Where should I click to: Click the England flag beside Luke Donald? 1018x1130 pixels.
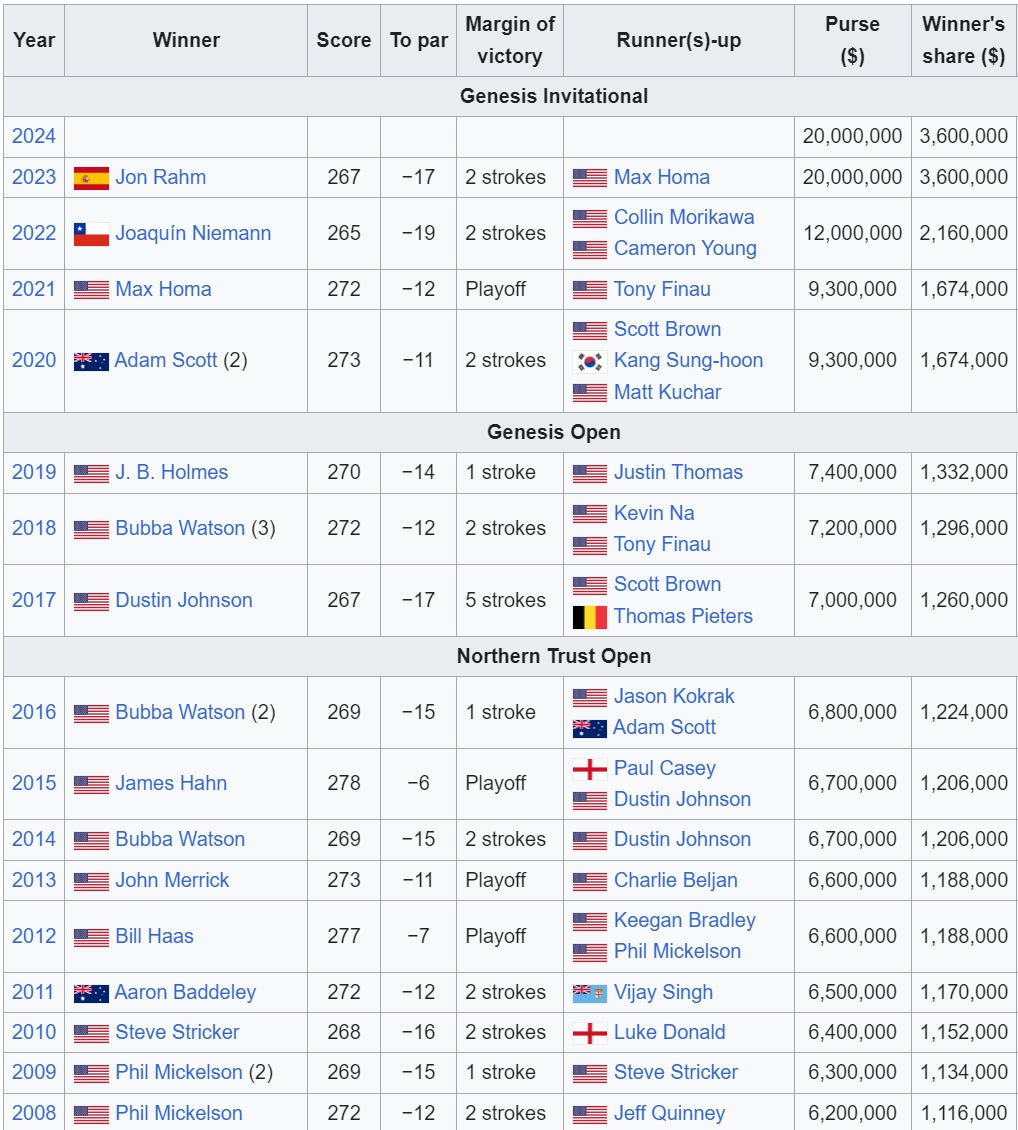589,1033
